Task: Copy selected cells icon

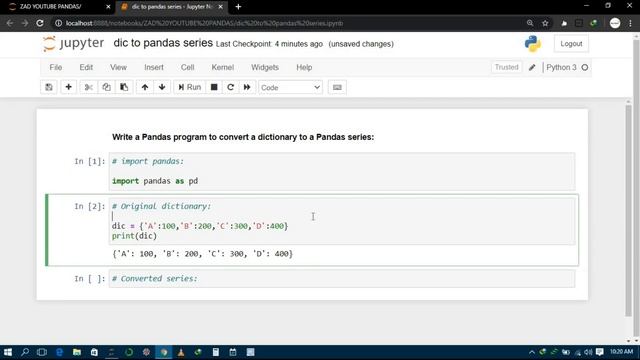Action: click(x=106, y=87)
